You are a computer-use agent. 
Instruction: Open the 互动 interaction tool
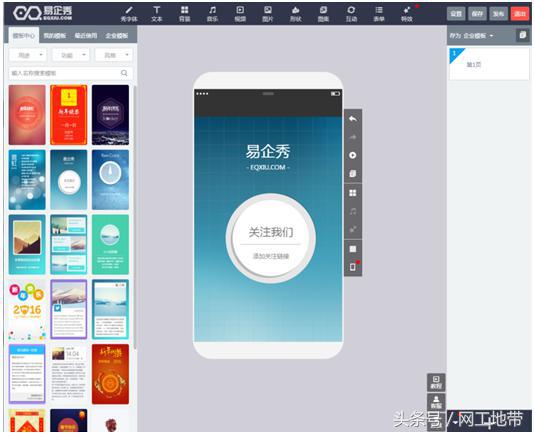point(351,14)
